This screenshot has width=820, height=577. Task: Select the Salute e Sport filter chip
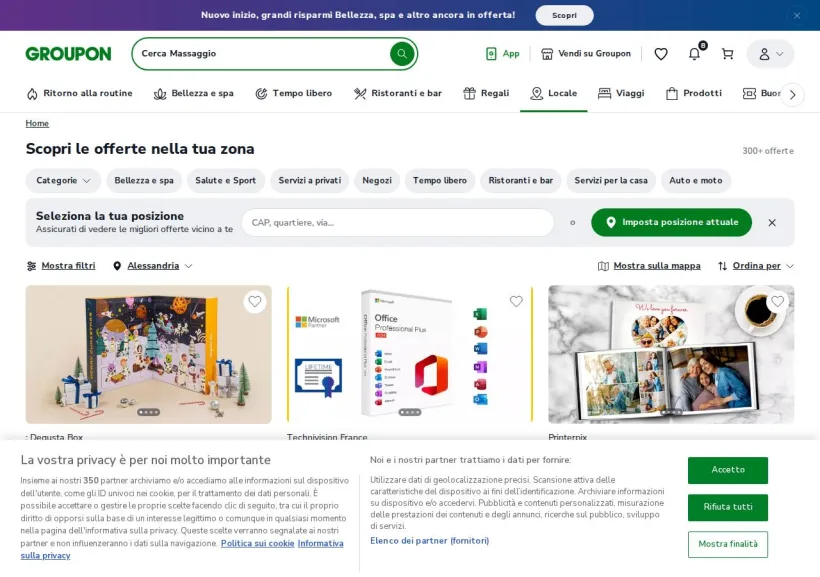225,180
